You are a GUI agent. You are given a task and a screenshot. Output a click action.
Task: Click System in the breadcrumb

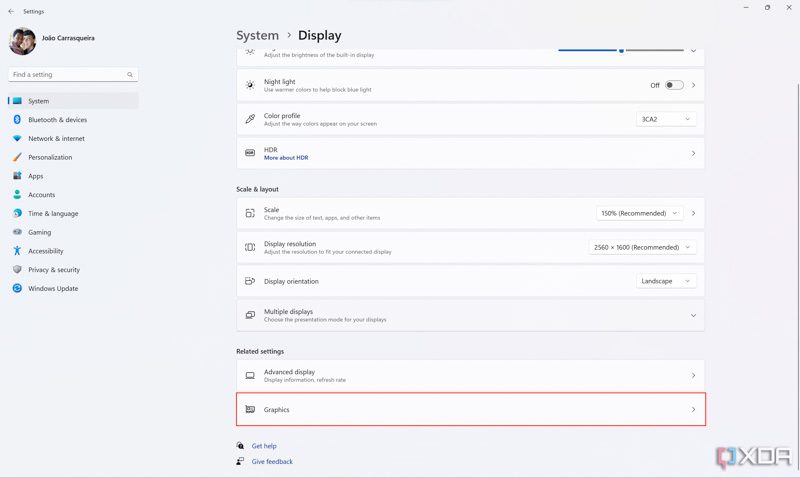pos(257,35)
